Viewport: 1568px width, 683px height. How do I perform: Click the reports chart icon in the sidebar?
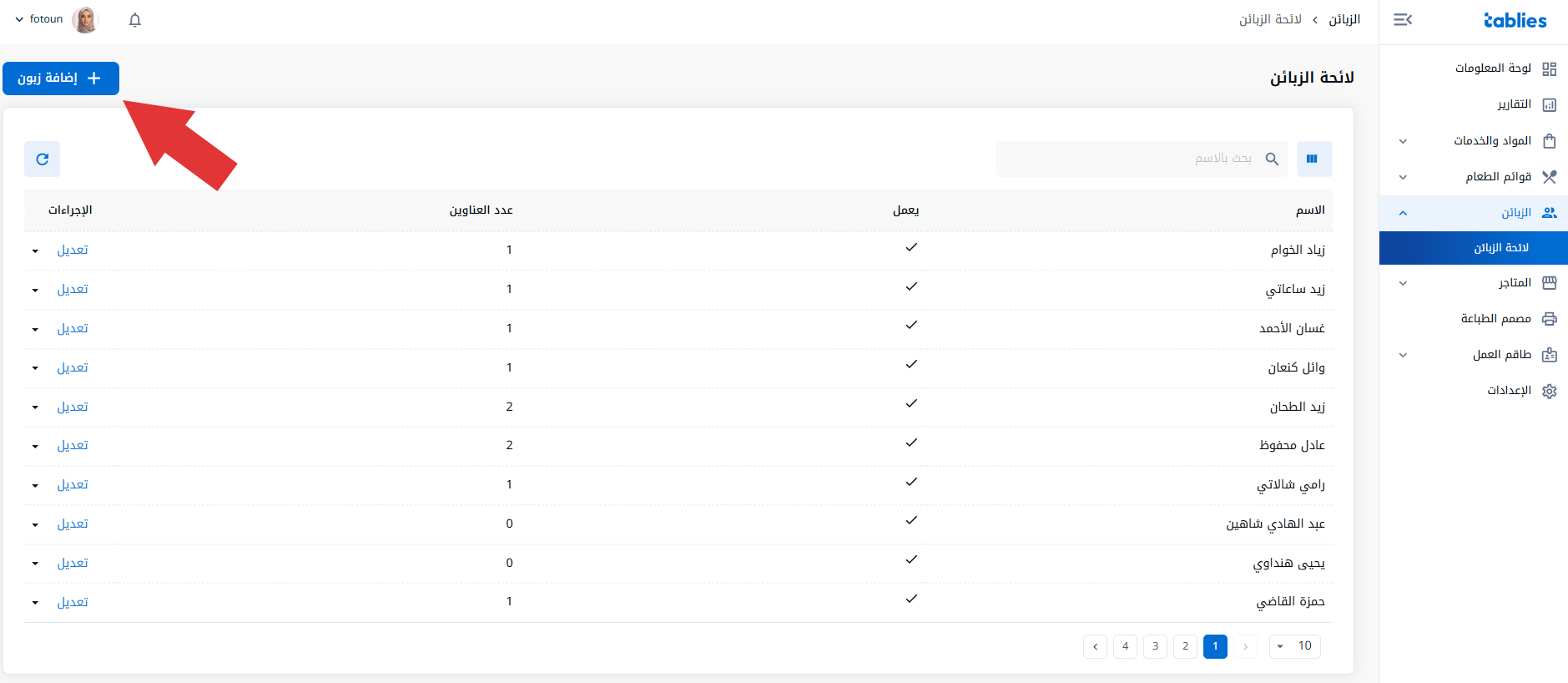(1550, 104)
